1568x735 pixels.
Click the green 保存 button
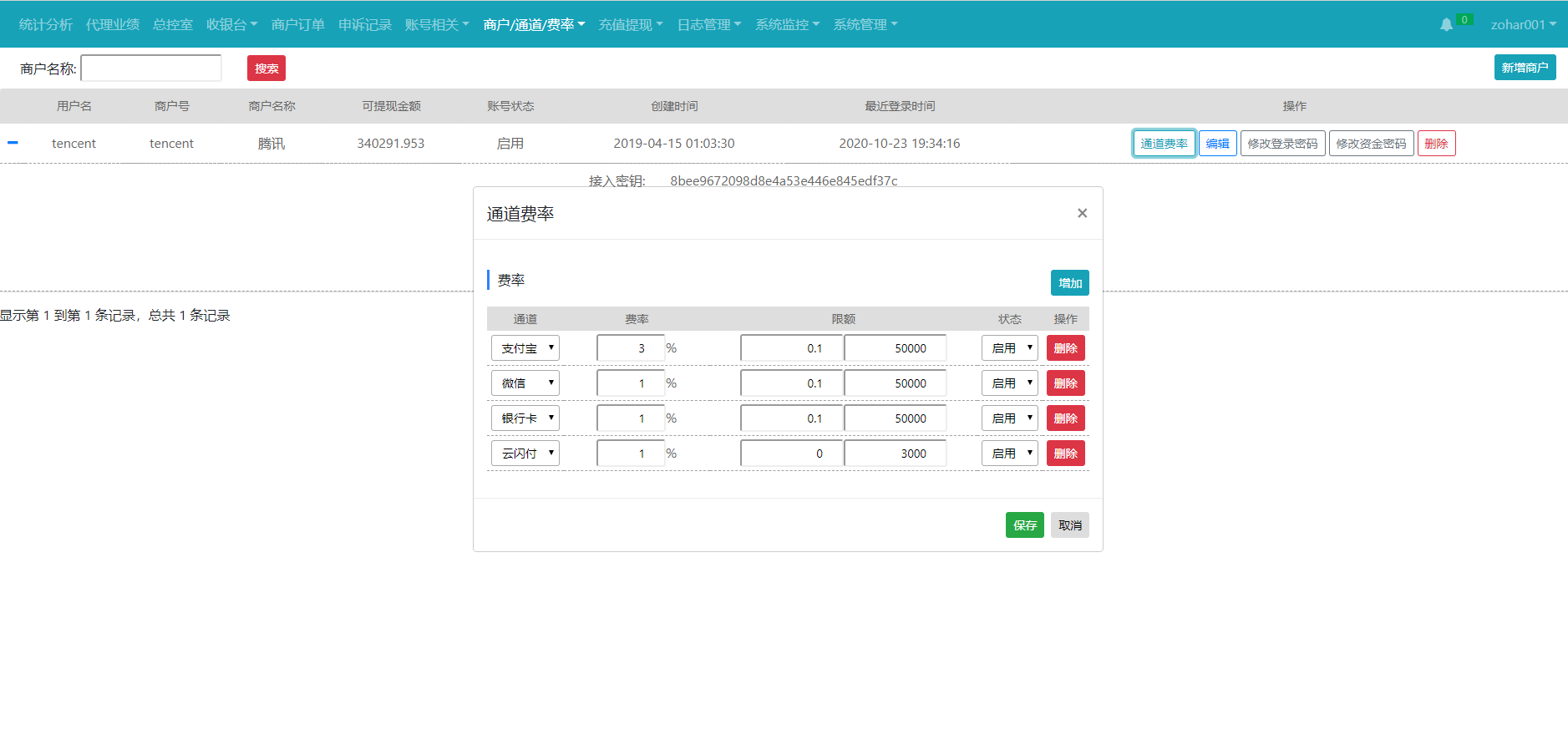[1024, 525]
